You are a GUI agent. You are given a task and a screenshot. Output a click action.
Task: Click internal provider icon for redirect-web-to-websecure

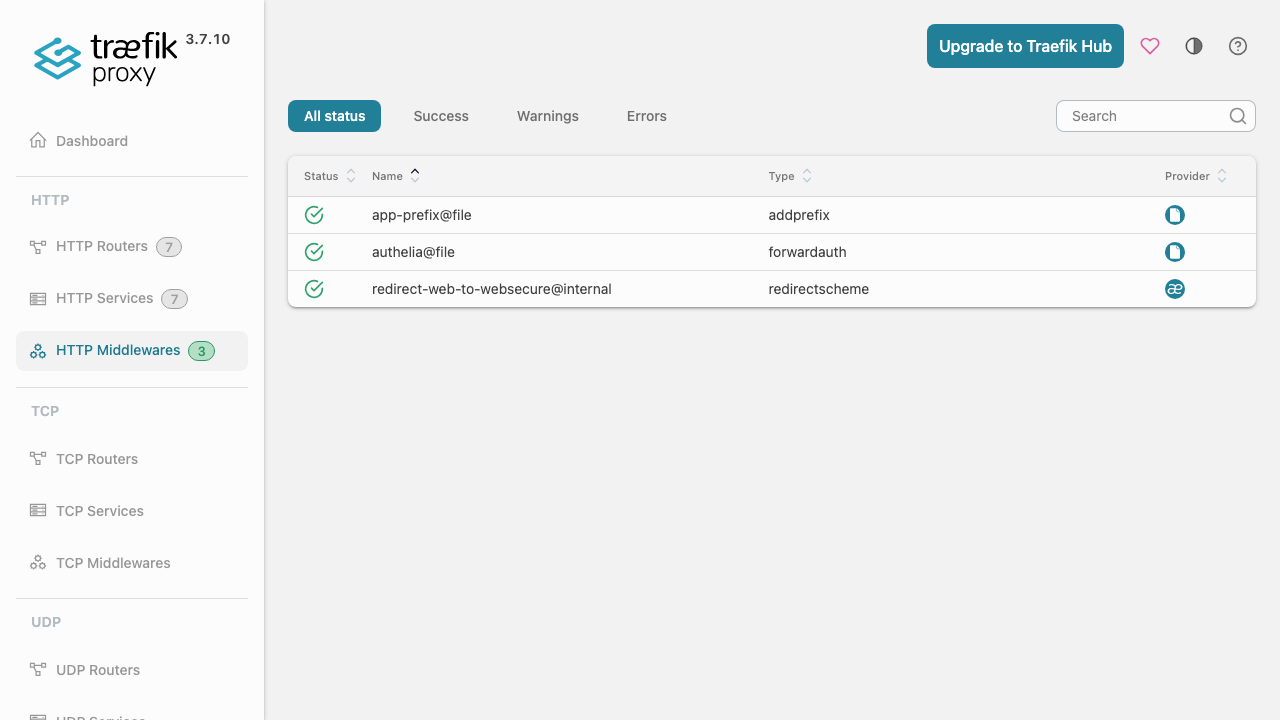(1175, 289)
